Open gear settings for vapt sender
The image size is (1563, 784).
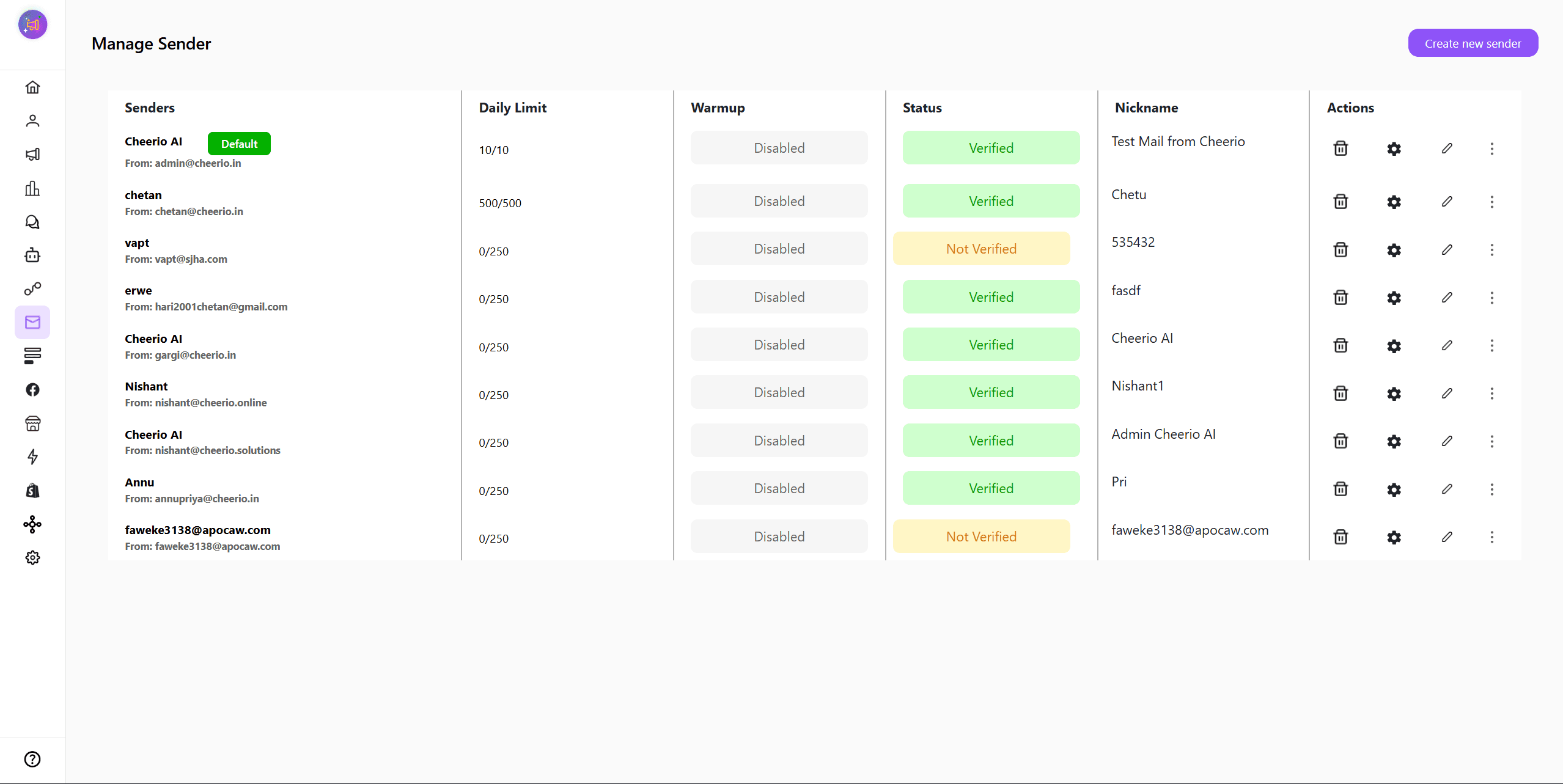coord(1394,249)
